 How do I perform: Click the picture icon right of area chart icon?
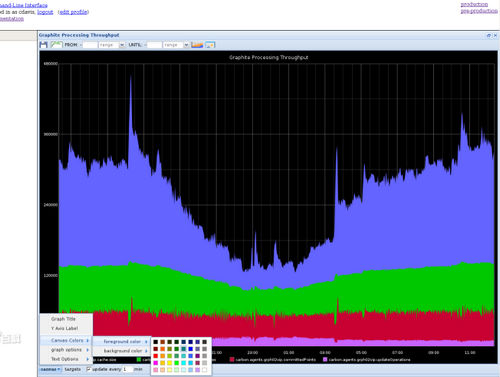(210, 45)
